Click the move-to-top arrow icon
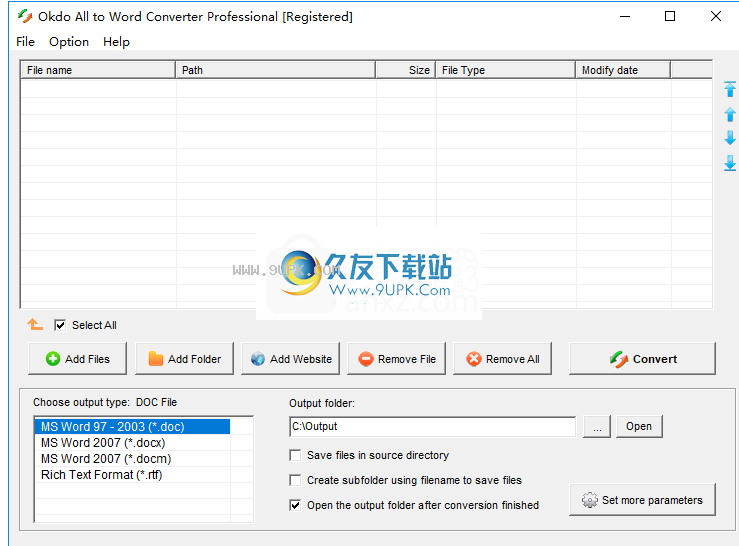This screenshot has width=739, height=546. coord(730,89)
